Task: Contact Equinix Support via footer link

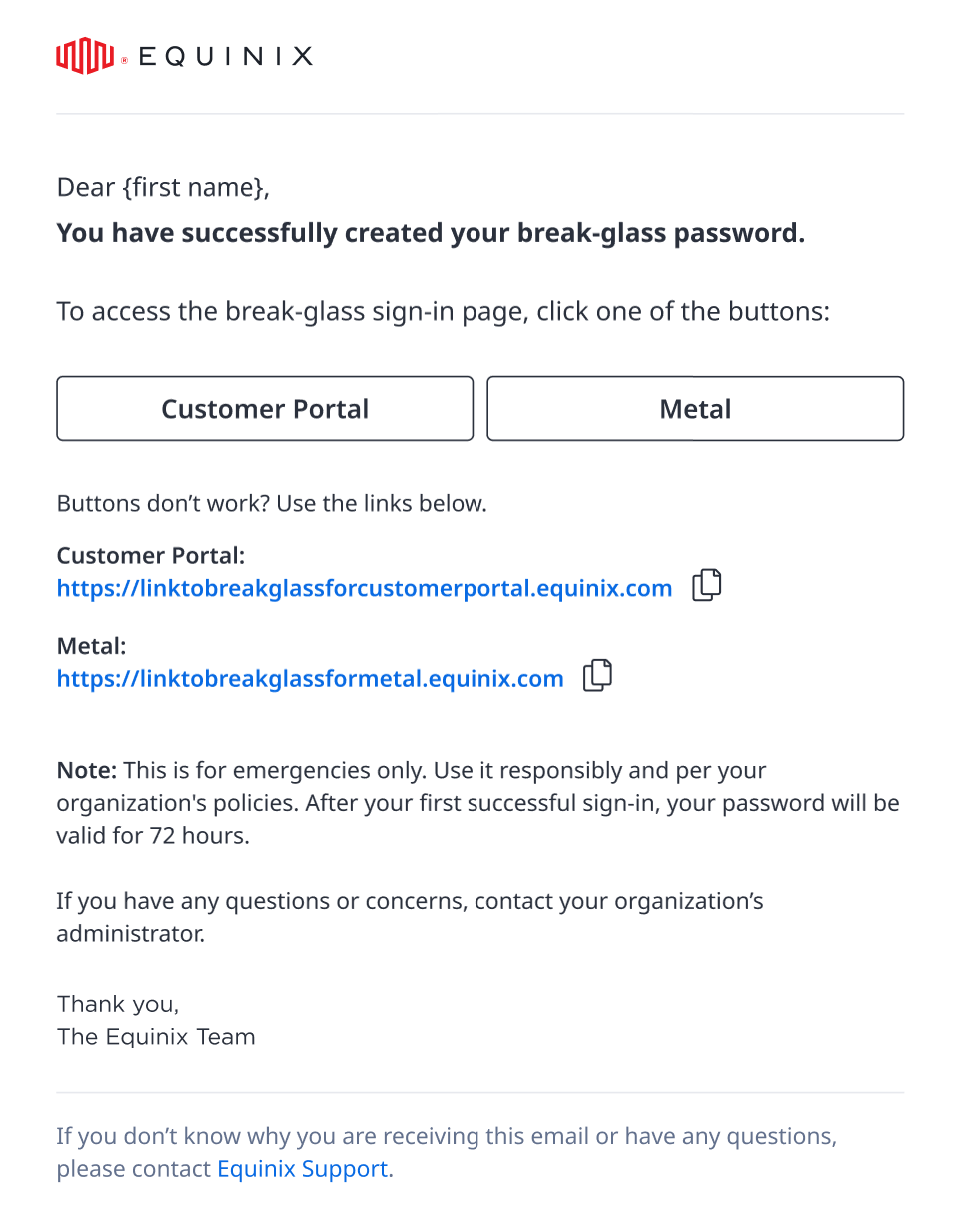Action: (x=302, y=1168)
